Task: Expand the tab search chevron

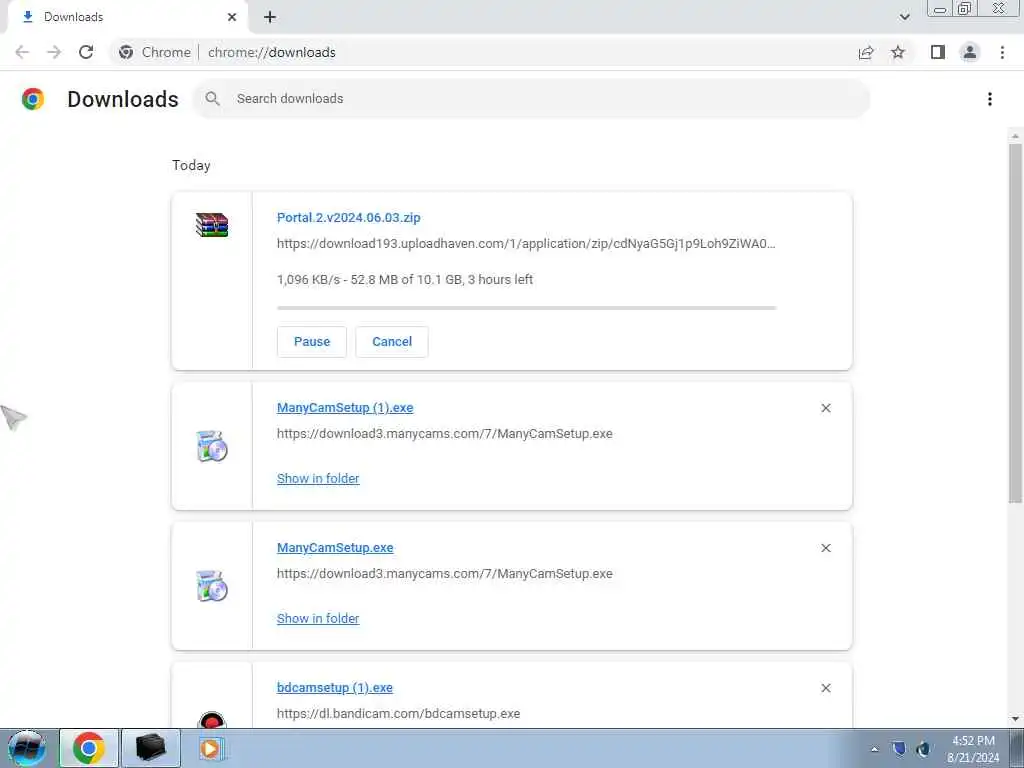Action: coord(904,17)
